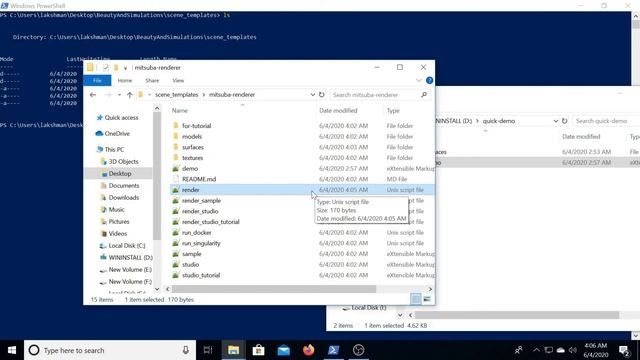Go up one folder level arrow

pyautogui.click(x=129, y=95)
